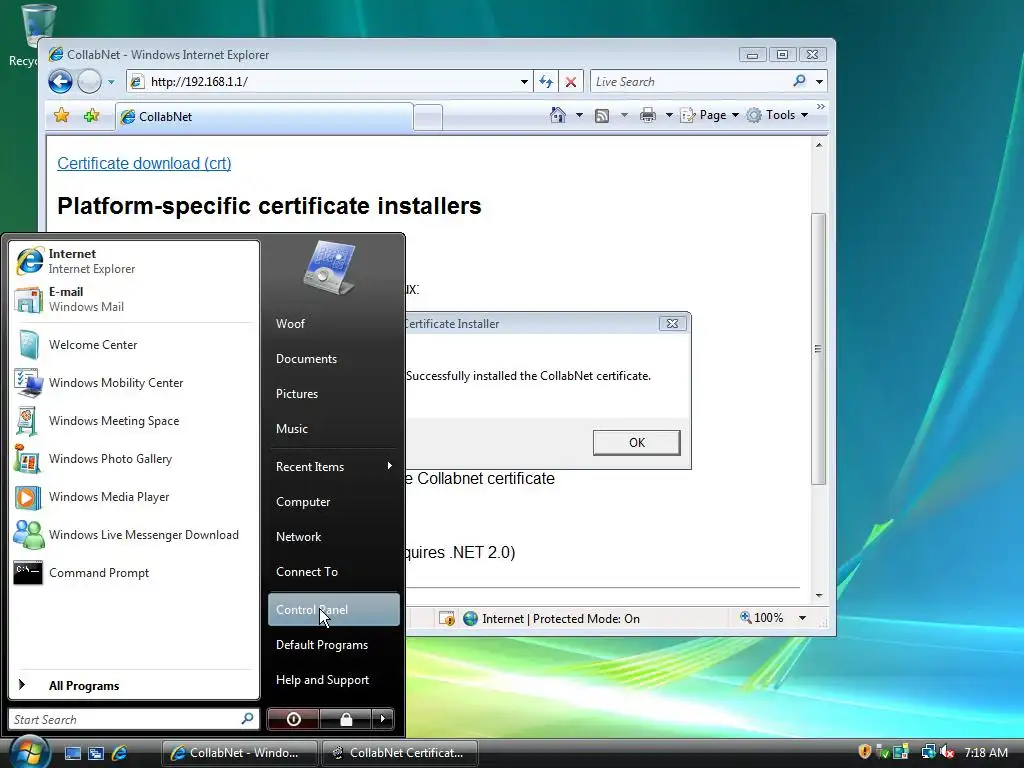This screenshot has height=768, width=1024.
Task: Expand All Programs list
Action: click(134, 685)
